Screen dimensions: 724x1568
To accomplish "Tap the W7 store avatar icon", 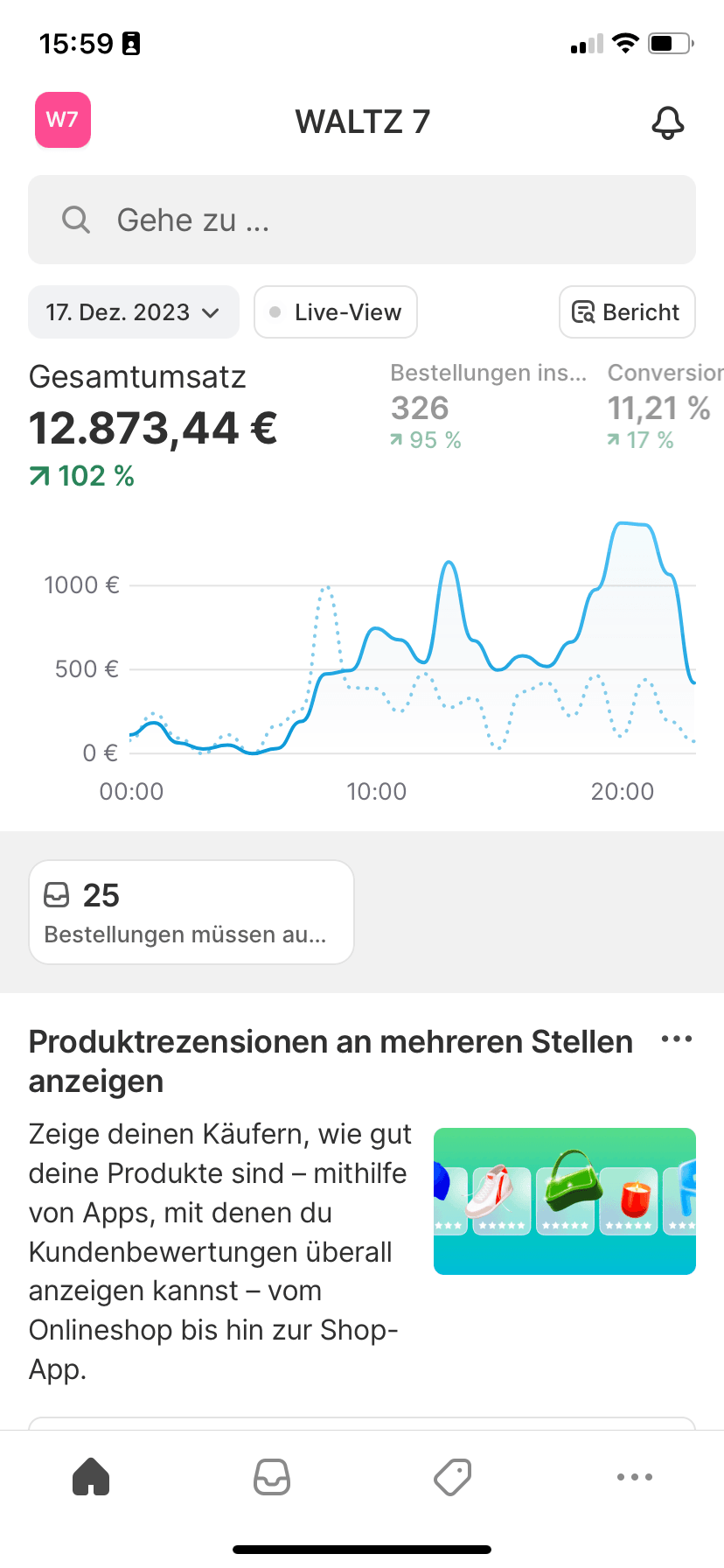I will coord(63,120).
